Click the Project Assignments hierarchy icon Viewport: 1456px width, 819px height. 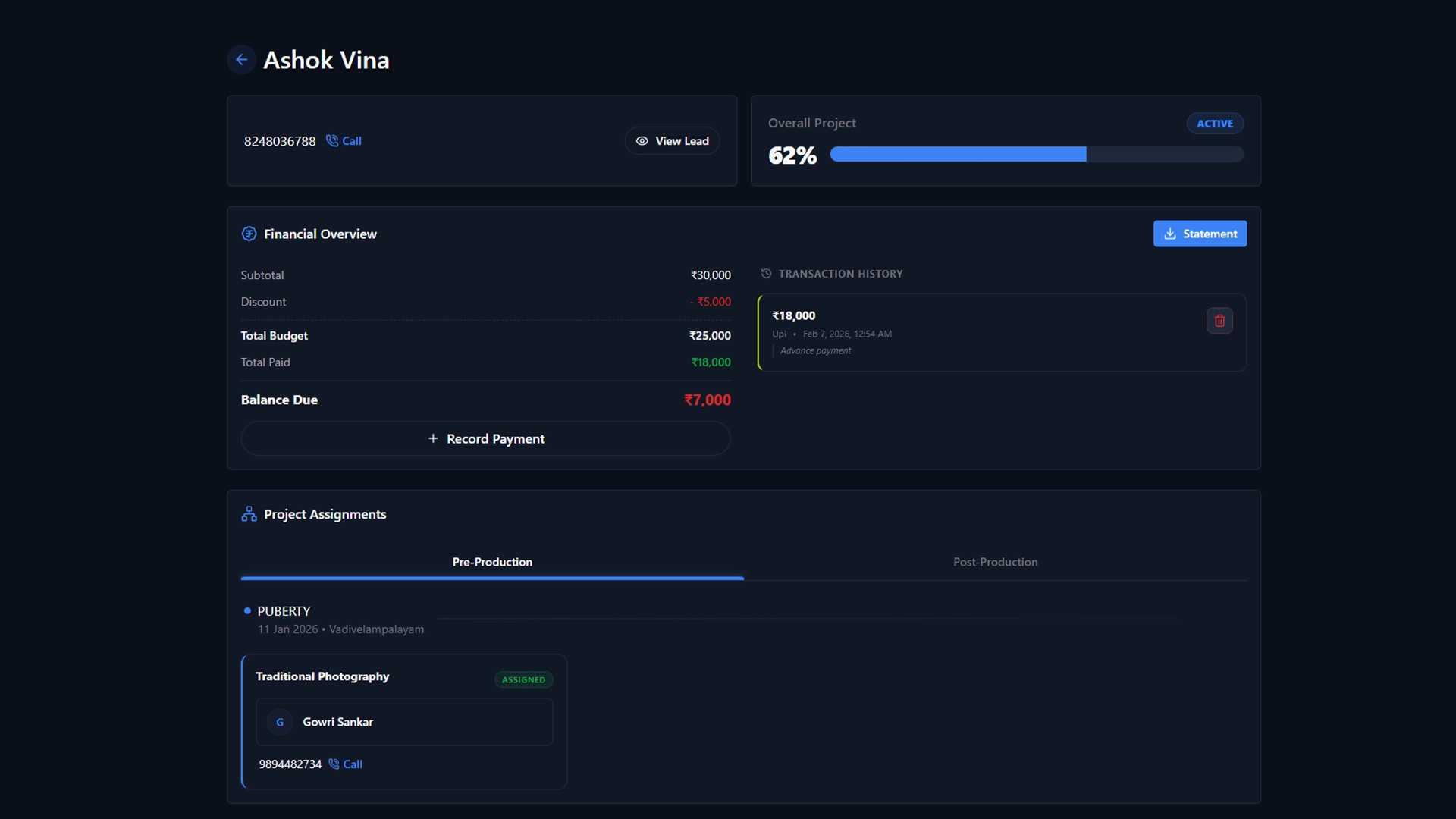(249, 514)
